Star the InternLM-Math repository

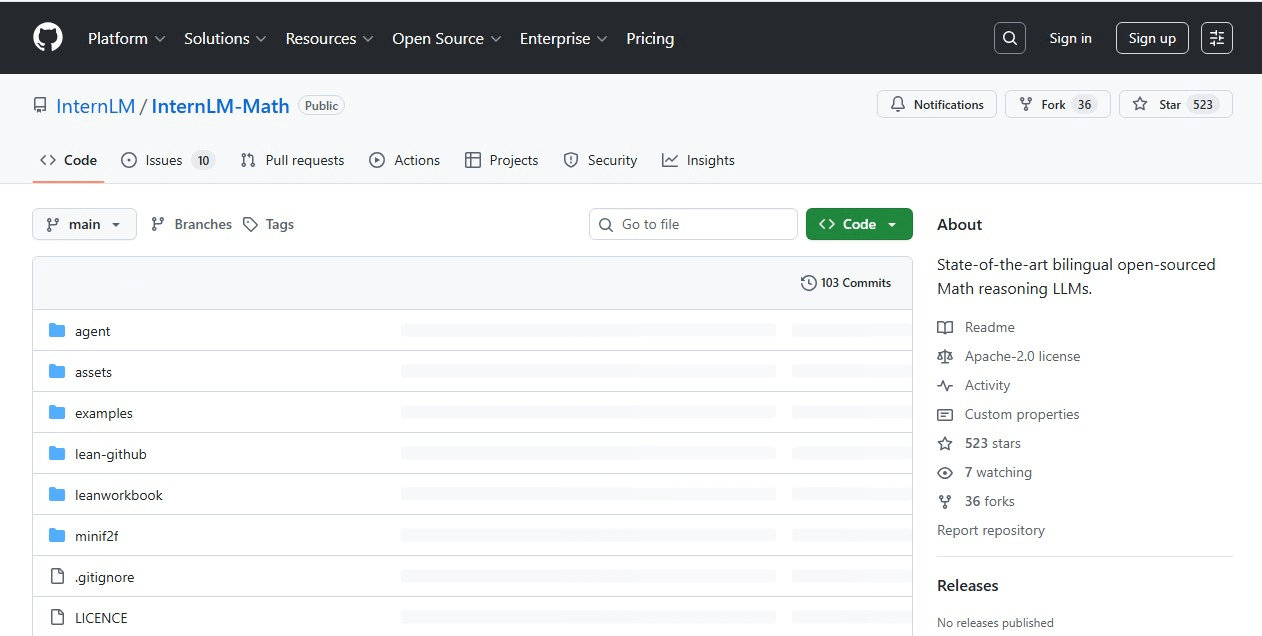pos(1158,104)
